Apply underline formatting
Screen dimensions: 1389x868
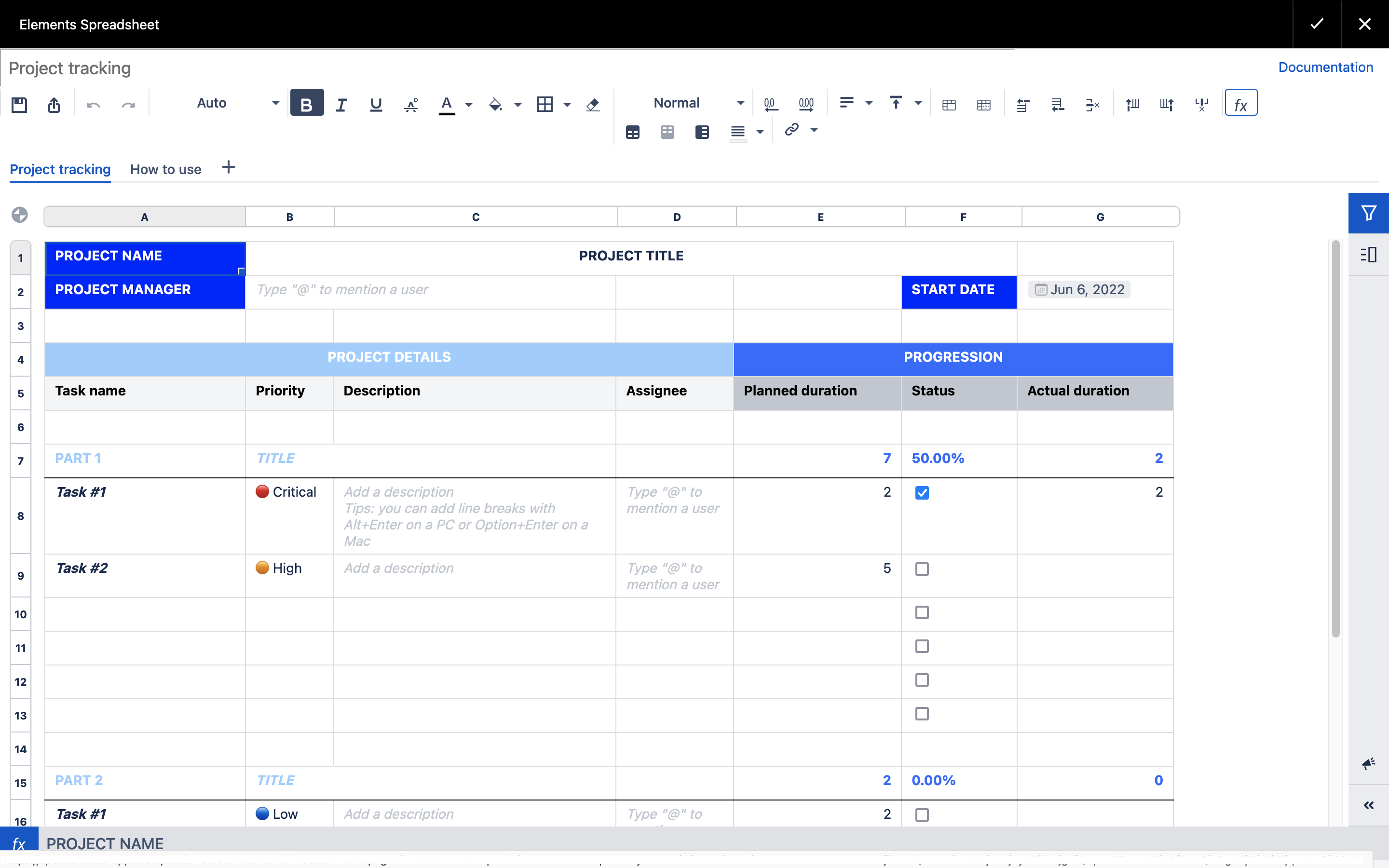376,105
